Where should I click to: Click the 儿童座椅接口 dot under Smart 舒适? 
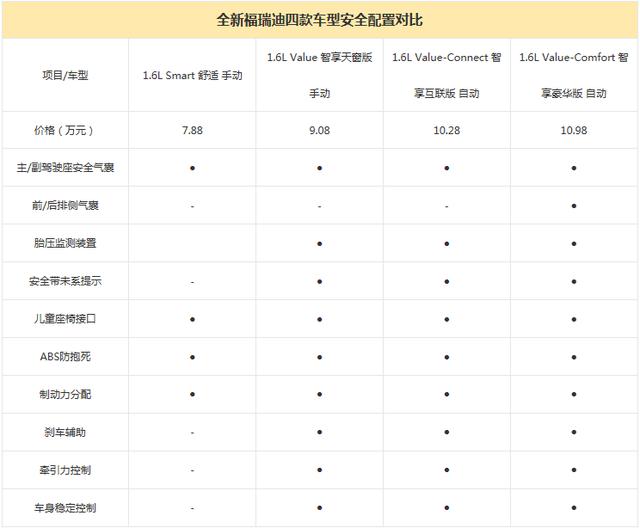pos(192,319)
